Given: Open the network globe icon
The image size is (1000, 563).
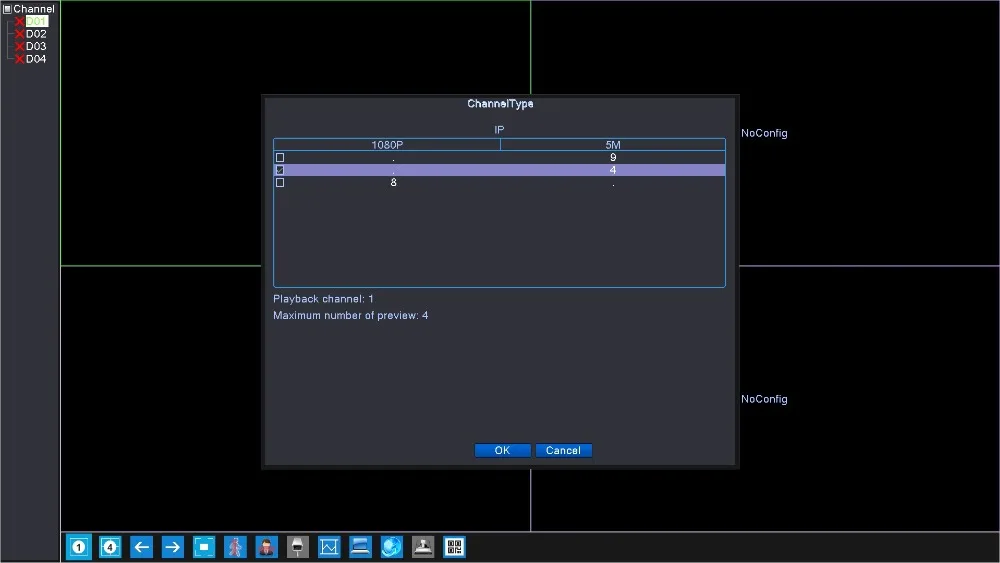Looking at the screenshot, I should click(392, 546).
